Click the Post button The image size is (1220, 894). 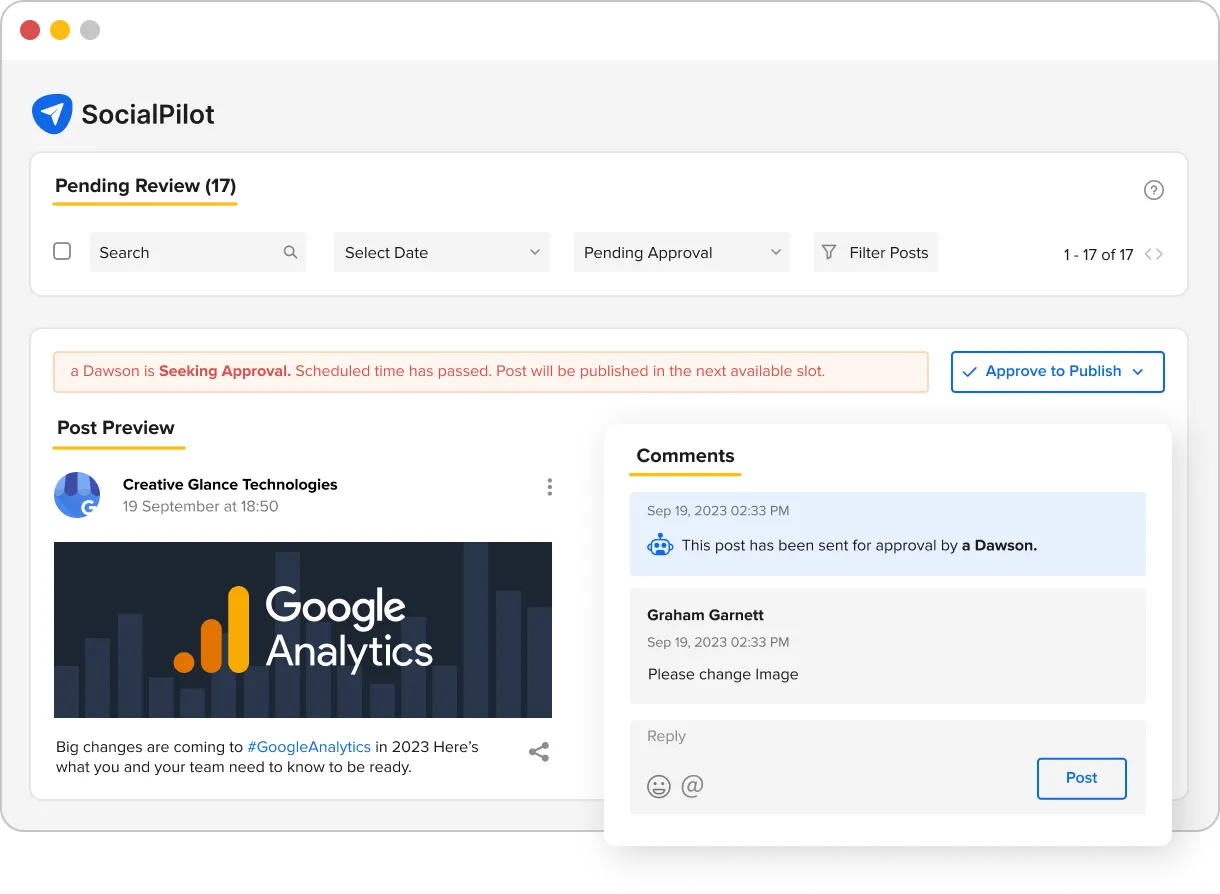click(x=1082, y=778)
